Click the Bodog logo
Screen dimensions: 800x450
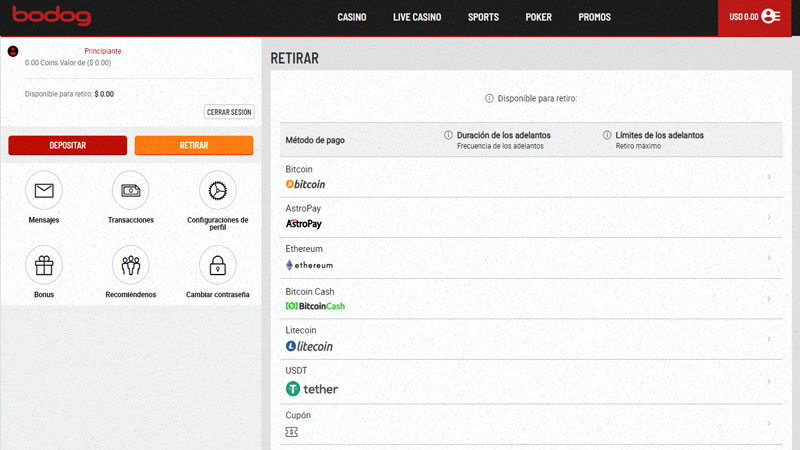pos(51,17)
